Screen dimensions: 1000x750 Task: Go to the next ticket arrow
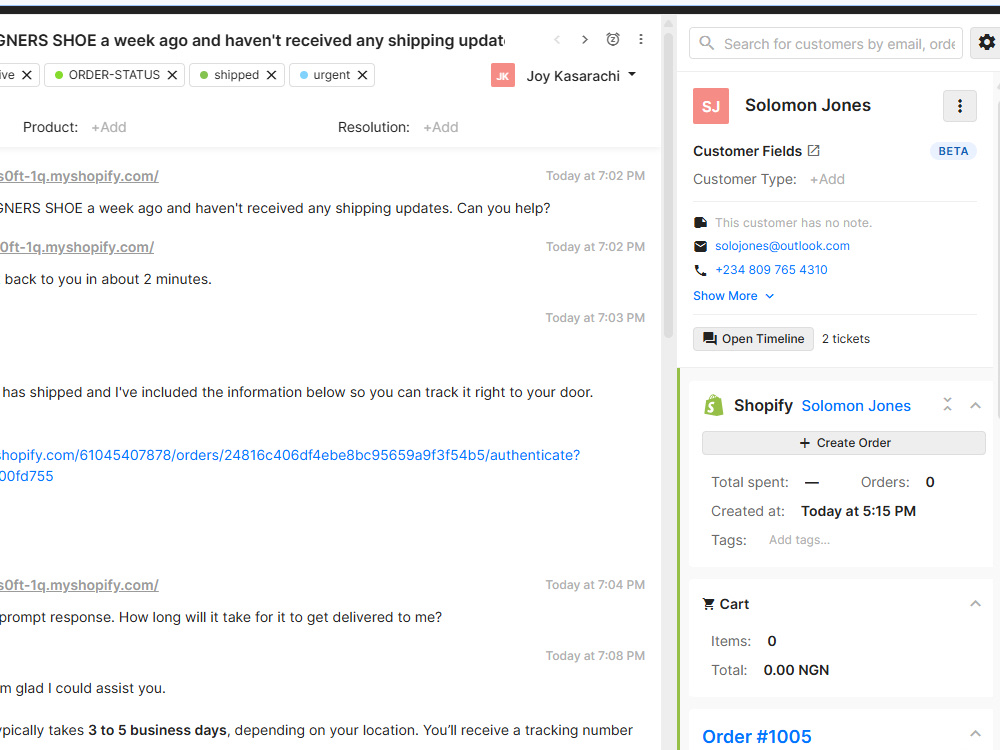tap(585, 40)
